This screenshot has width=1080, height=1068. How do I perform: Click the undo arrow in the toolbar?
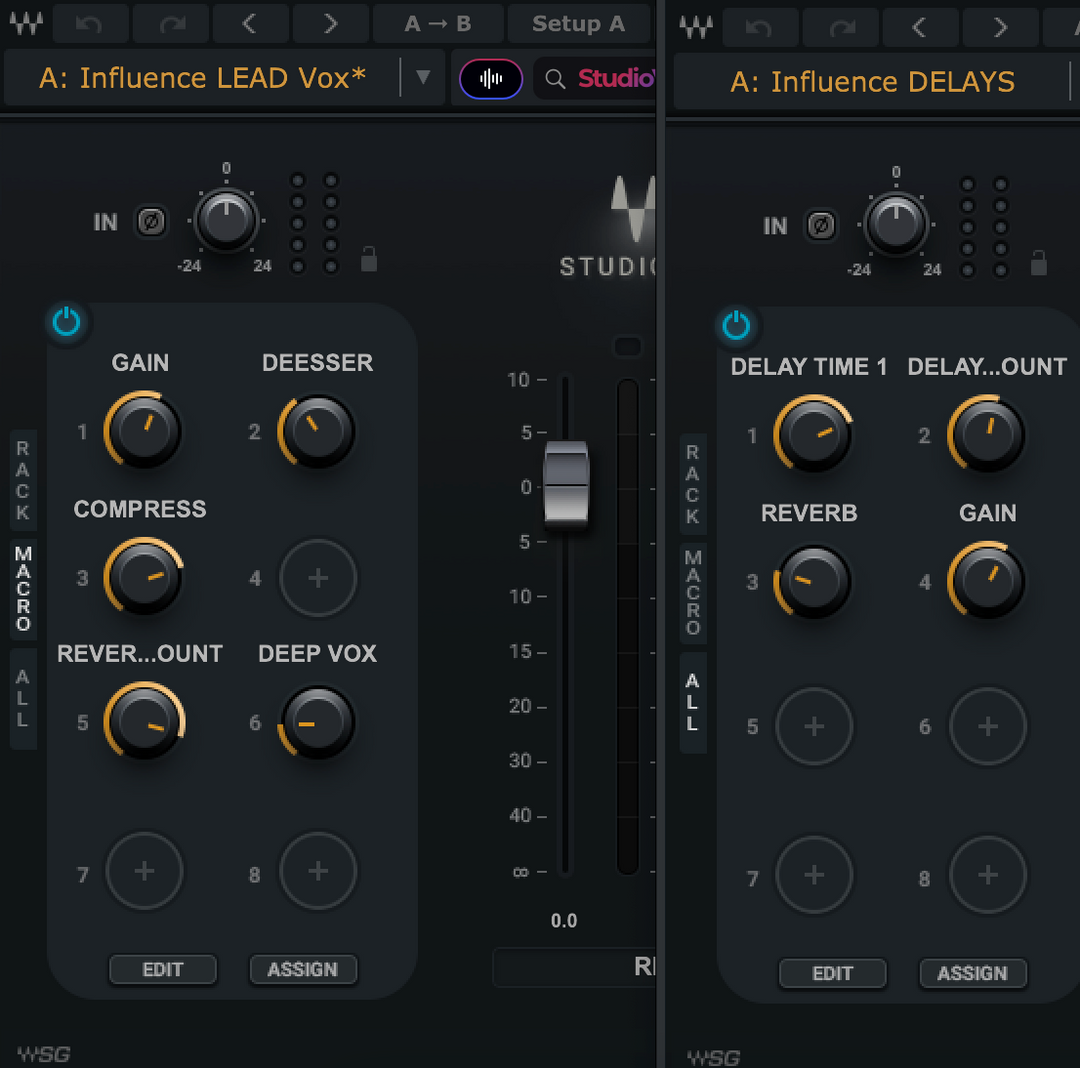[x=91, y=23]
